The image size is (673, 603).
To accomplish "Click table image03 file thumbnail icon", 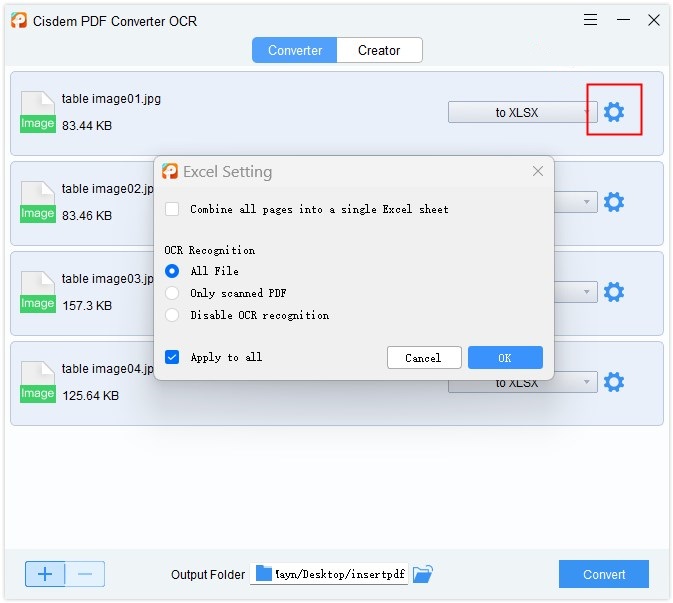I will (x=38, y=292).
